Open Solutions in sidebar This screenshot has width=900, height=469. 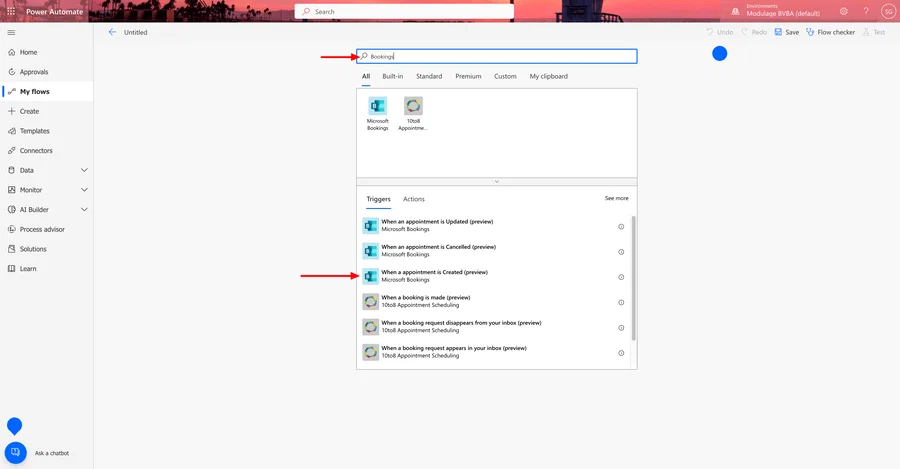[x=46, y=249]
